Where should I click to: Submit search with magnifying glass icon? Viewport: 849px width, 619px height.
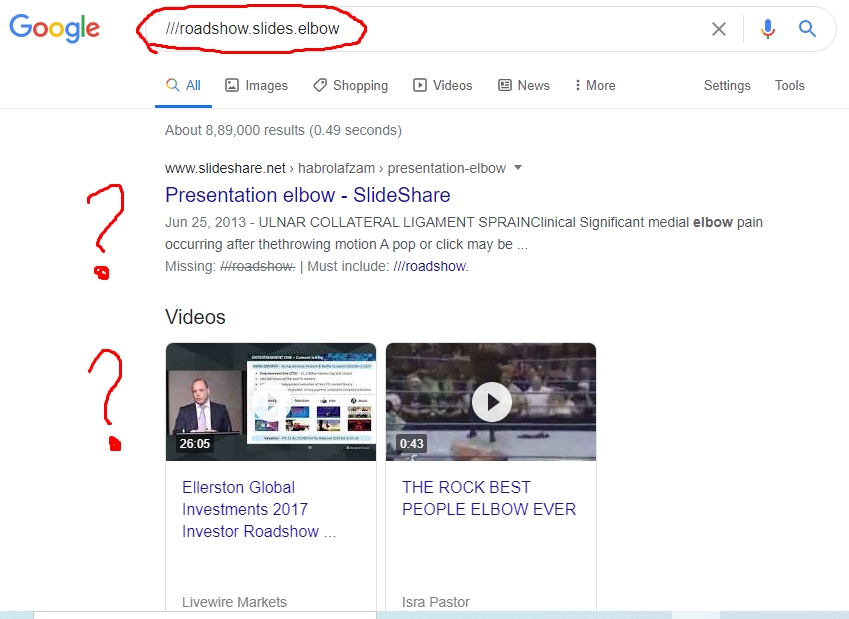tap(807, 28)
